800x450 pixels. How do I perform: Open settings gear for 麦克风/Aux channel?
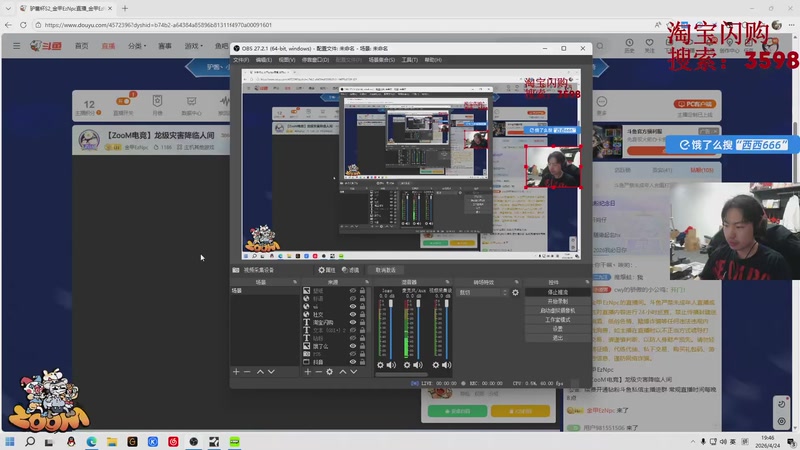click(x=407, y=365)
